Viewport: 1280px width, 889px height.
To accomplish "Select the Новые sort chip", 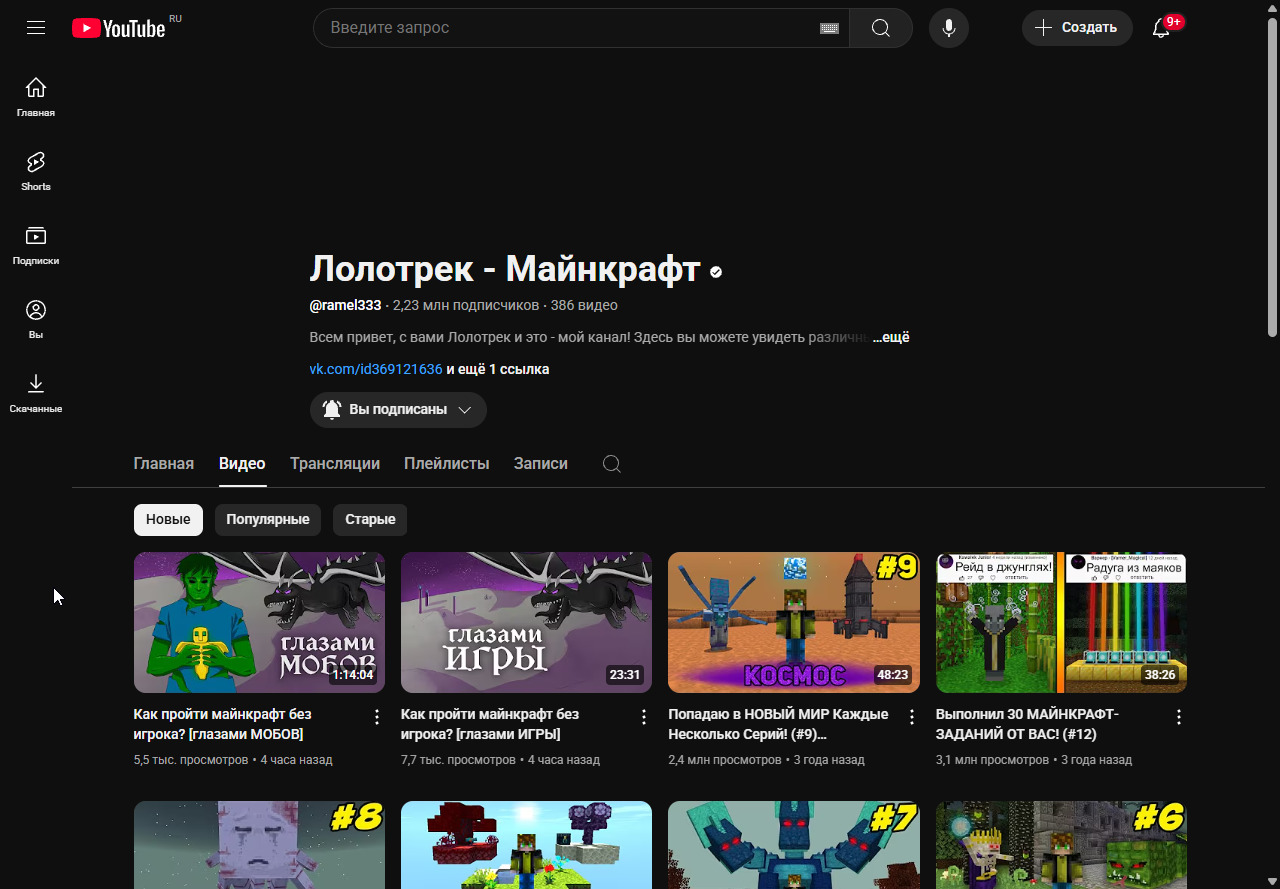I will pyautogui.click(x=168, y=520).
